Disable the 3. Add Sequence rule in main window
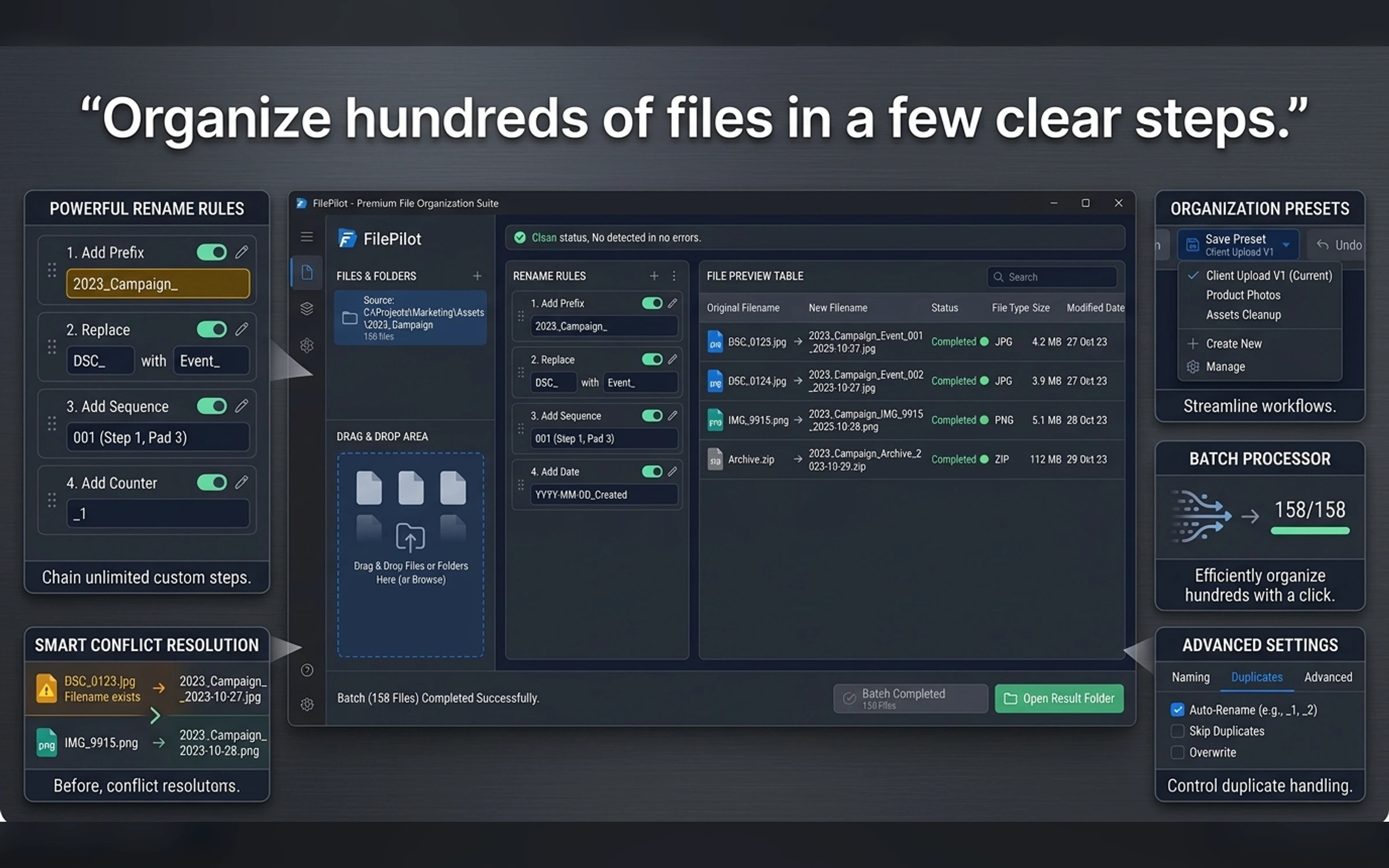 coord(652,415)
